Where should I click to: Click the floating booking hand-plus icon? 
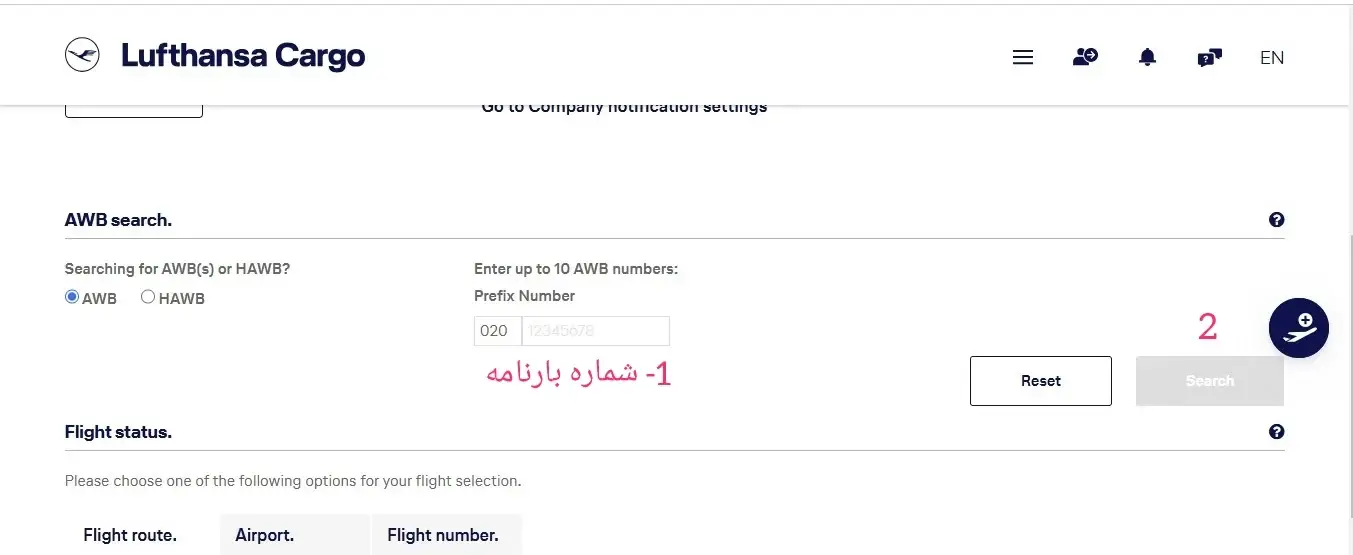pyautogui.click(x=1298, y=328)
